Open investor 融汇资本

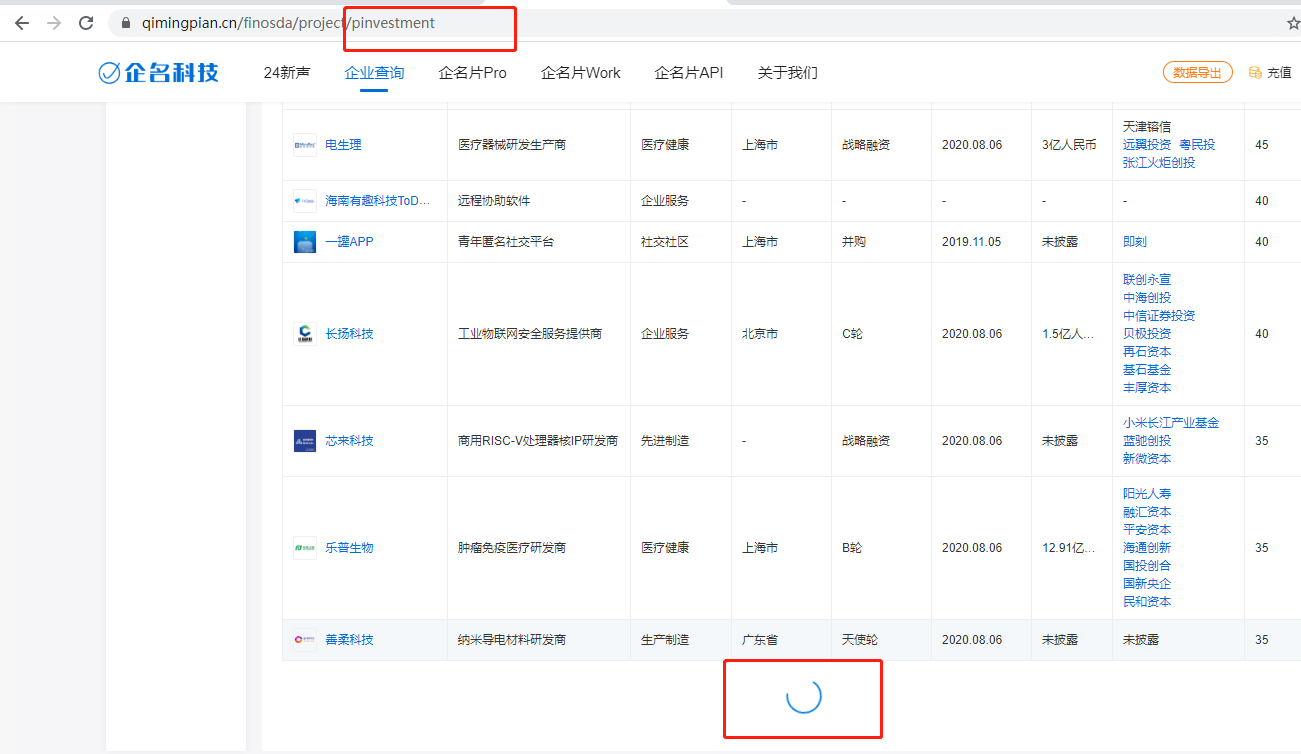(1147, 512)
